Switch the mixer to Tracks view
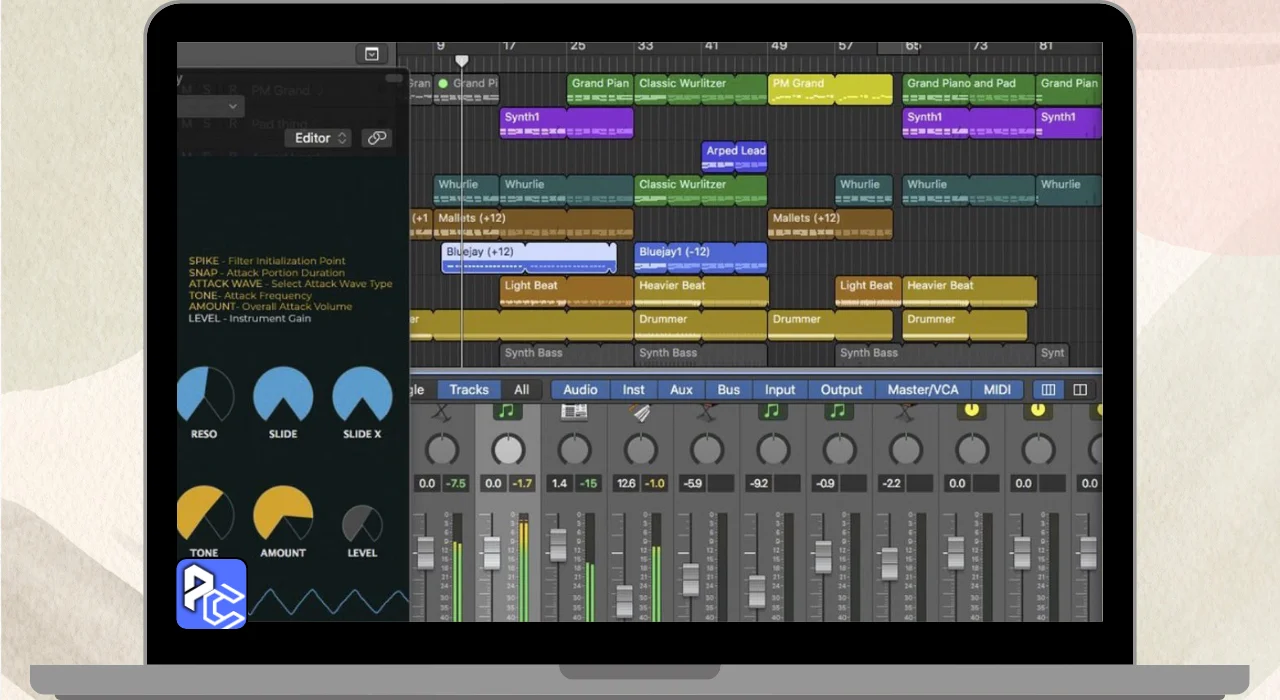Image resolution: width=1280 pixels, height=700 pixels. pyautogui.click(x=469, y=390)
